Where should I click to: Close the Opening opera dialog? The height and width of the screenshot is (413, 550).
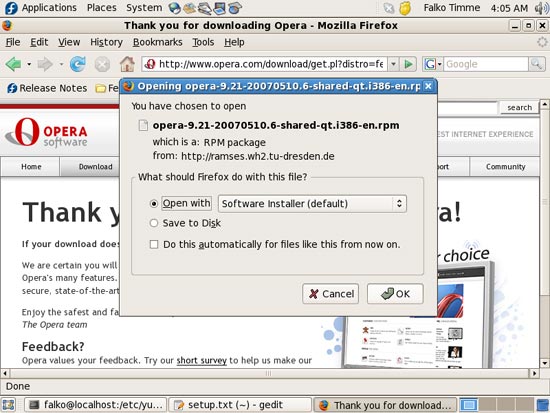pos(428,86)
